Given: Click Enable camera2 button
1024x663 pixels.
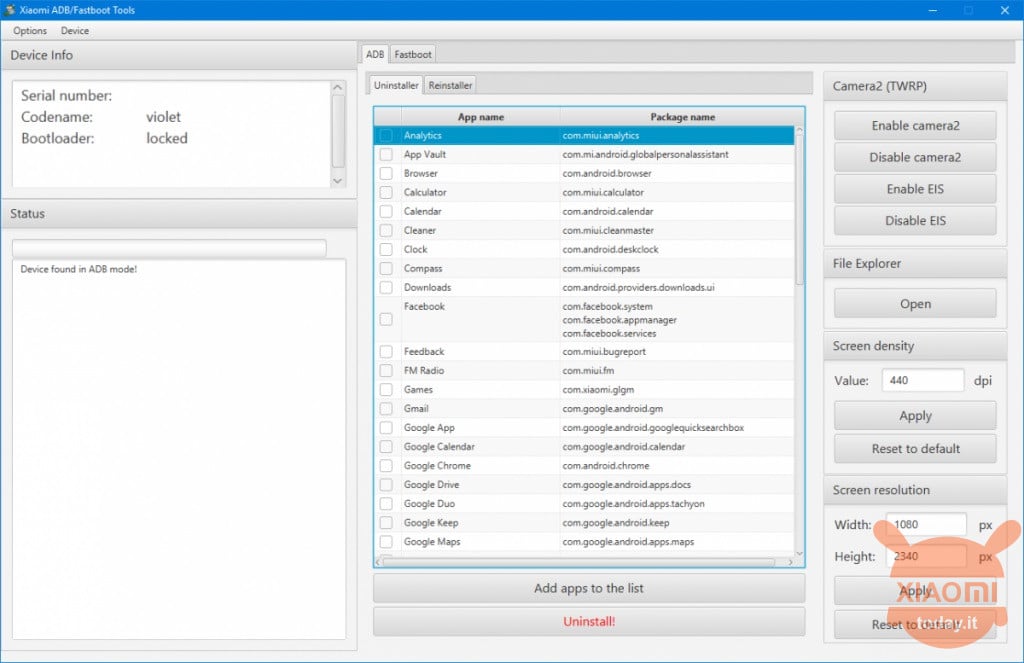Looking at the screenshot, I should [915, 125].
